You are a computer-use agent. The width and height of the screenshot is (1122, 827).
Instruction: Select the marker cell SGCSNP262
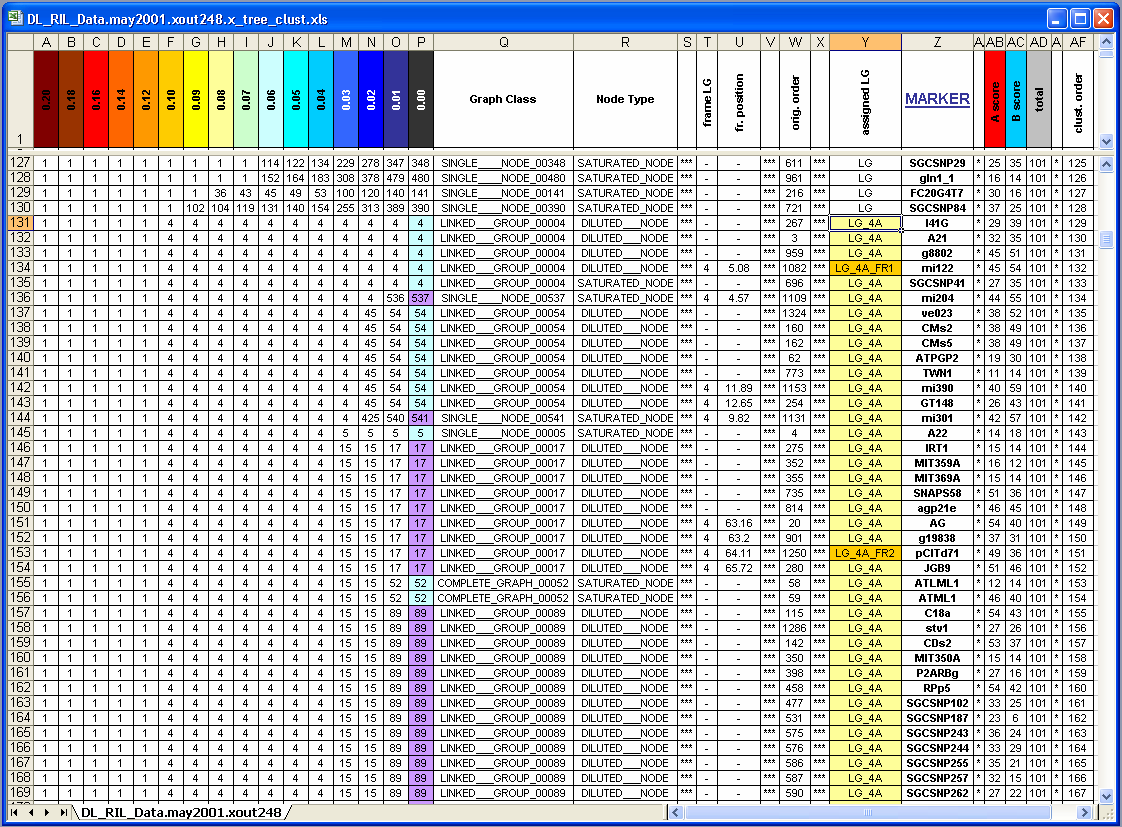coord(937,793)
